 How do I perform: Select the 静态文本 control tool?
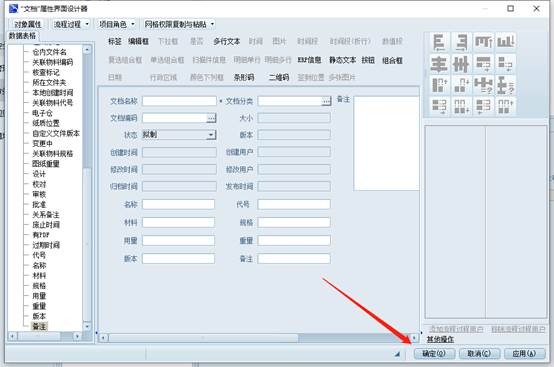pos(342,60)
